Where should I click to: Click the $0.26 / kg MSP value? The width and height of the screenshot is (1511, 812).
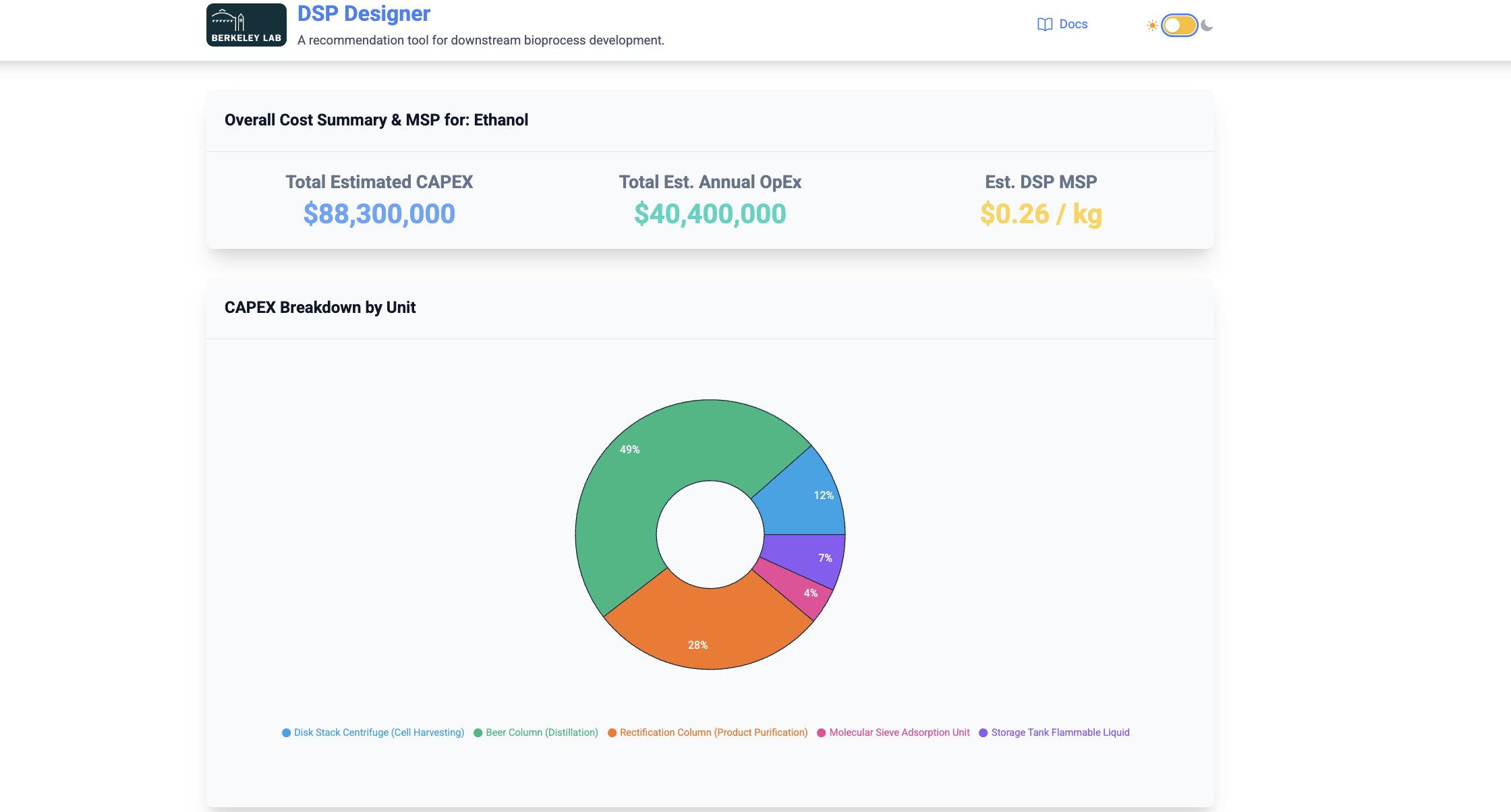(x=1040, y=214)
